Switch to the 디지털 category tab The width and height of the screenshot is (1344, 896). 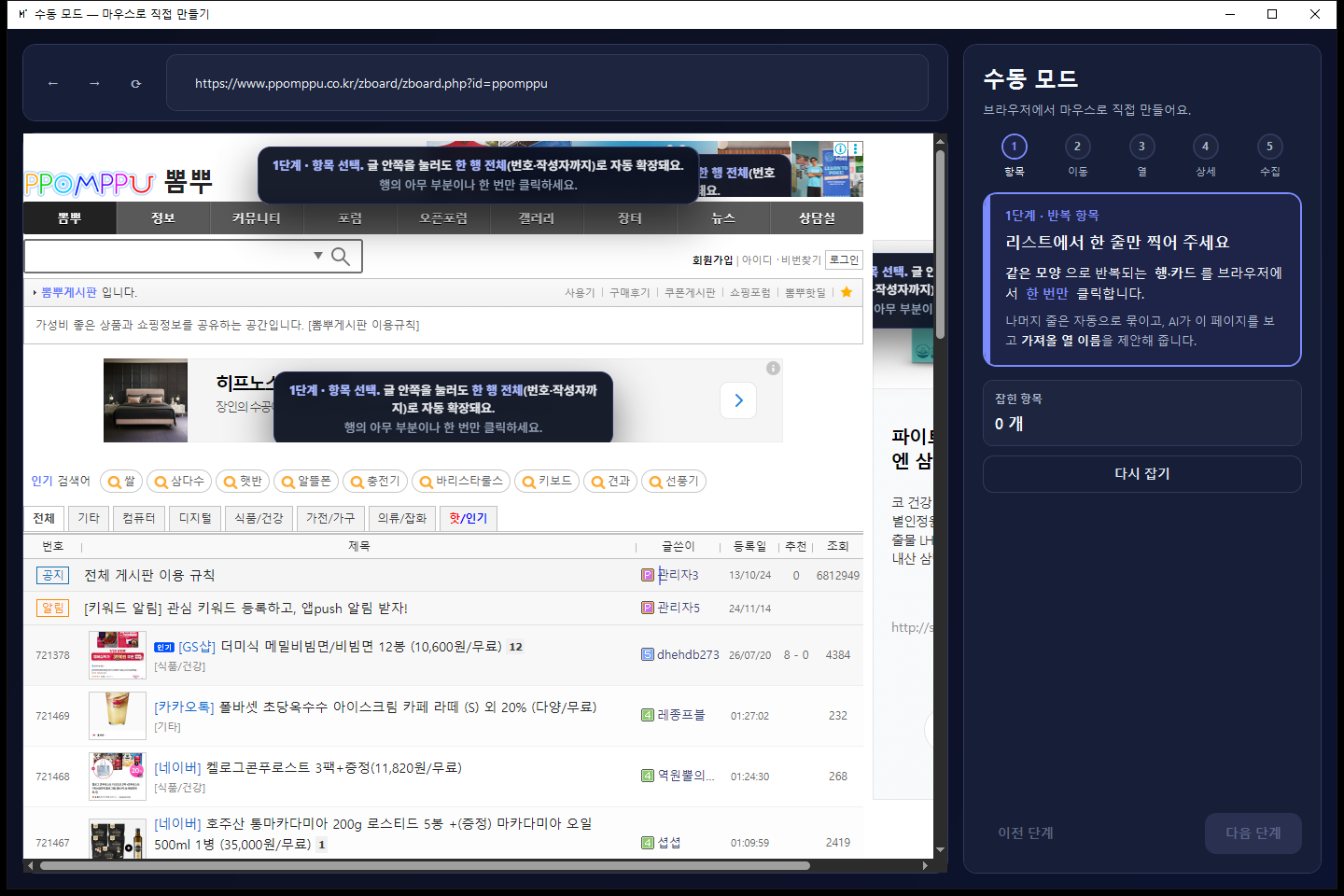(195, 519)
